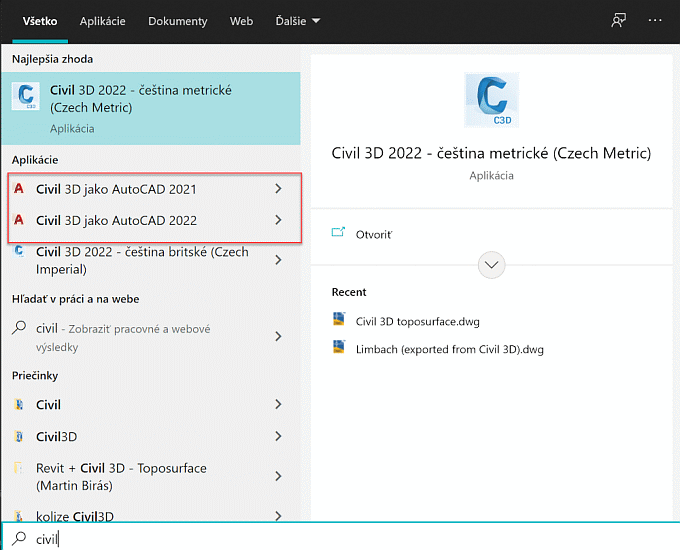Select the Civil folder result

pos(150,405)
